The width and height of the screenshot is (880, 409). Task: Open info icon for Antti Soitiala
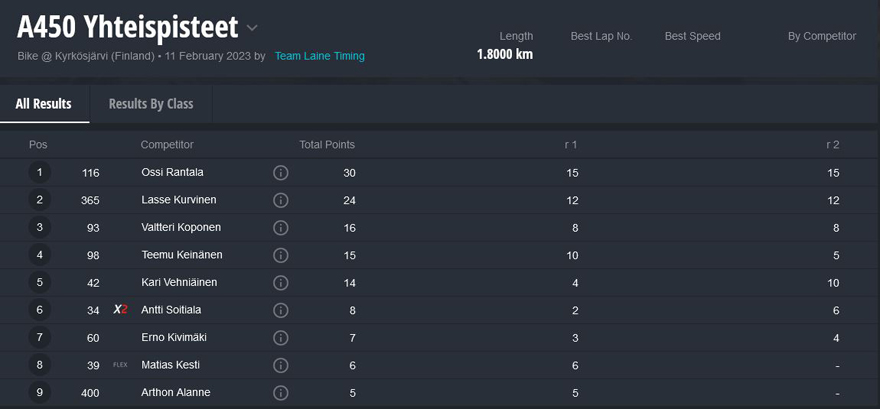click(x=281, y=310)
